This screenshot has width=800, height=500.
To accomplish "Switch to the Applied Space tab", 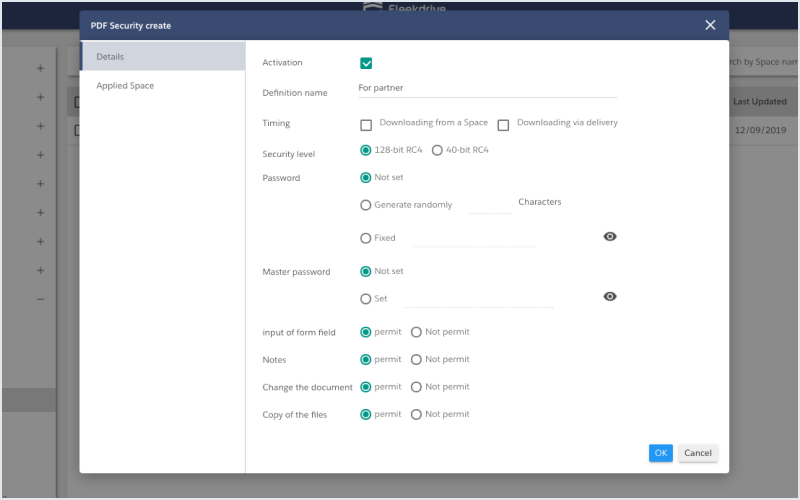I will [x=163, y=85].
